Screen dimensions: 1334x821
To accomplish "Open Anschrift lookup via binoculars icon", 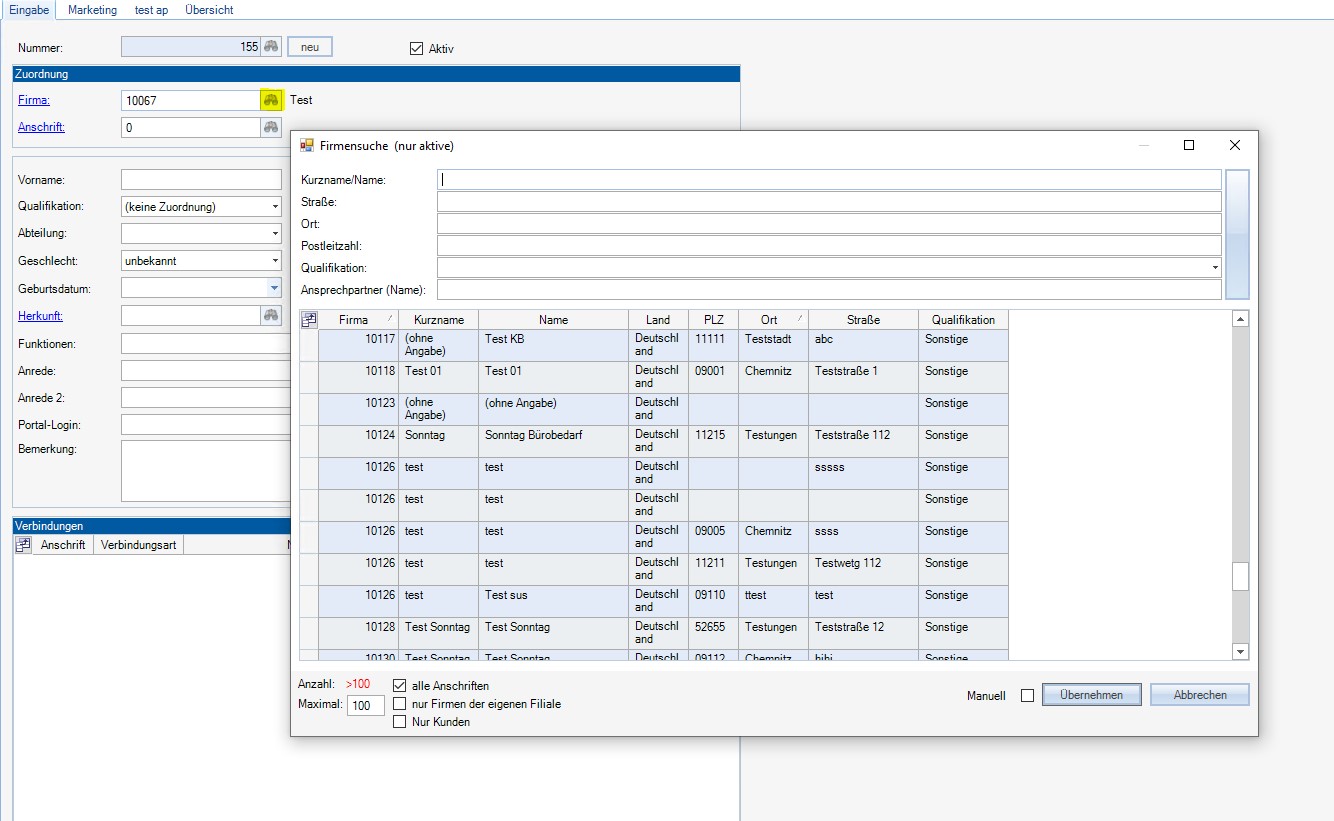I will pyautogui.click(x=271, y=127).
